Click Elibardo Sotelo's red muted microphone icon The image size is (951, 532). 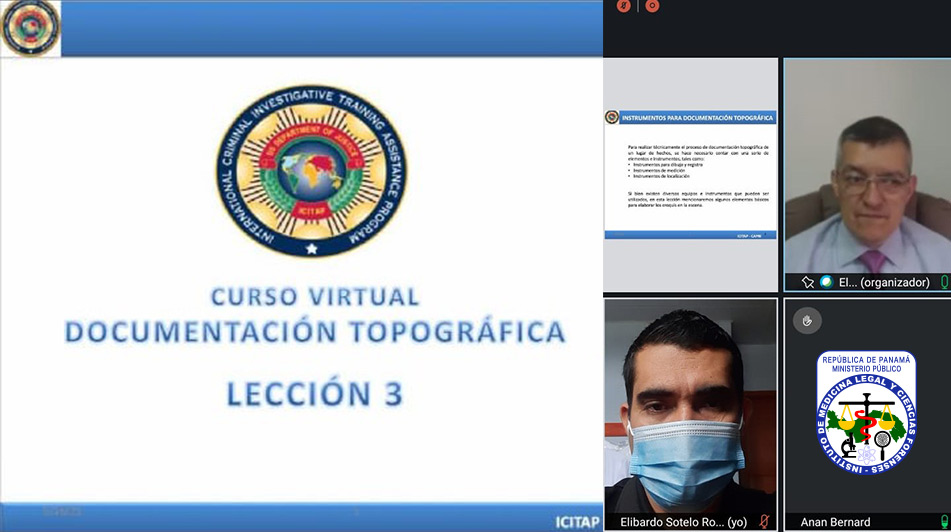[764, 522]
